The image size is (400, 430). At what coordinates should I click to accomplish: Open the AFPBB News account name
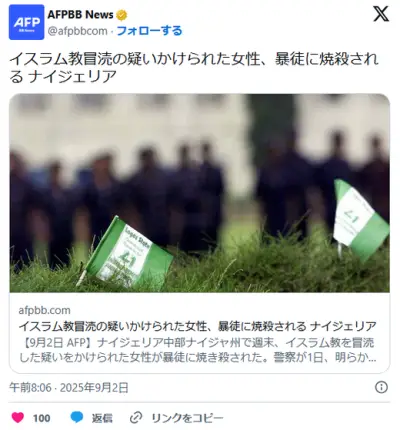pos(80,15)
